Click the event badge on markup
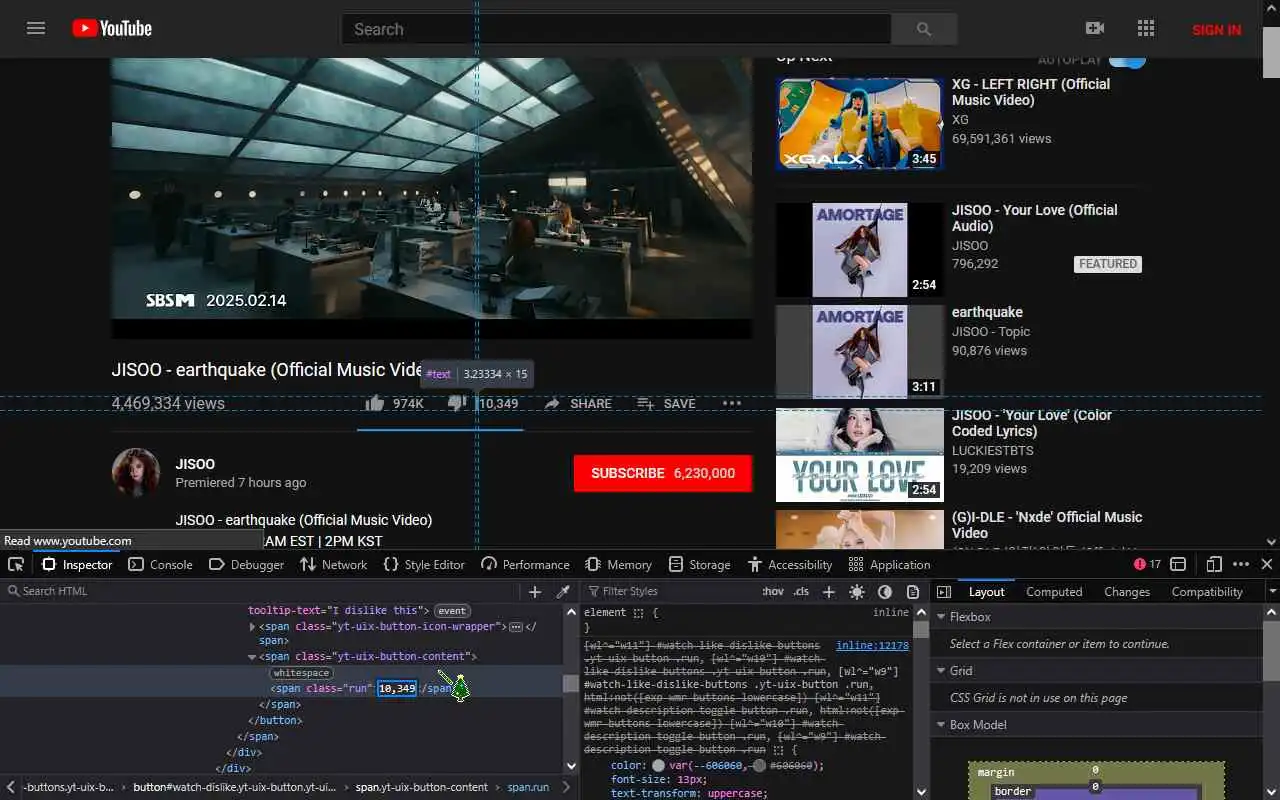 click(x=452, y=611)
